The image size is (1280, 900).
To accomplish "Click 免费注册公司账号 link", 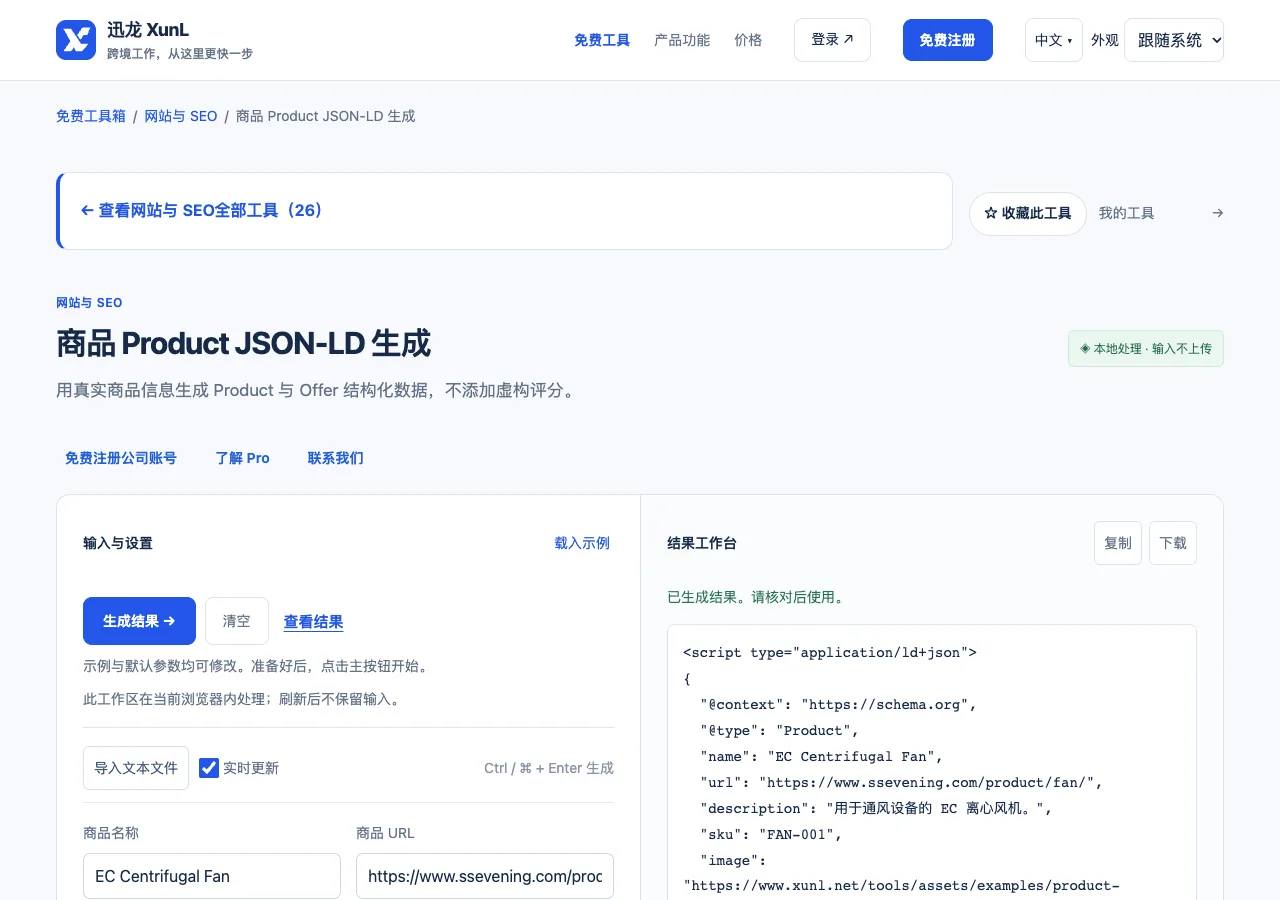I will tap(121, 458).
